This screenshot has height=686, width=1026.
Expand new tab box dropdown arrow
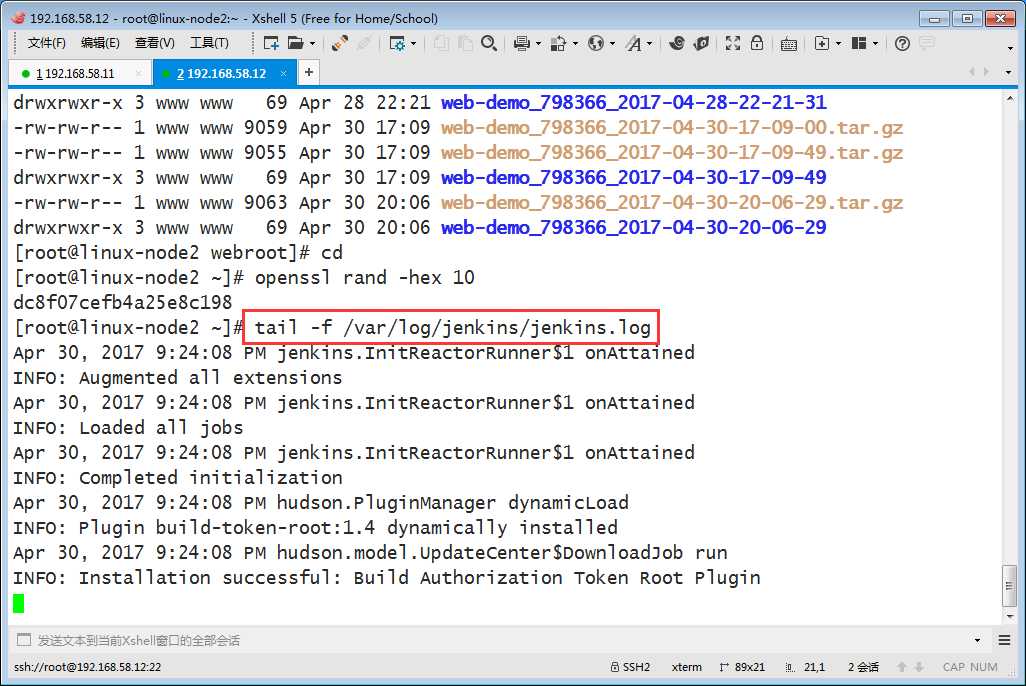click(838, 44)
